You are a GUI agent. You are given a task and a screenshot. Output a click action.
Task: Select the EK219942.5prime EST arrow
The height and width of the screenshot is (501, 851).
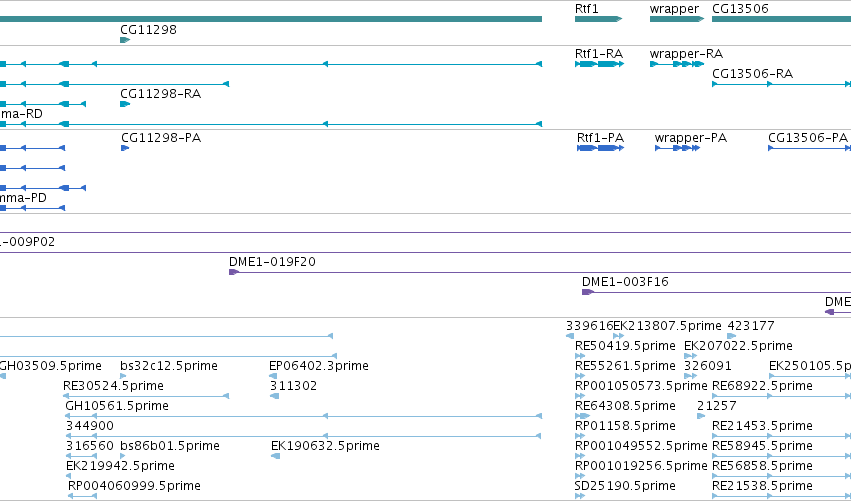pos(68,476)
